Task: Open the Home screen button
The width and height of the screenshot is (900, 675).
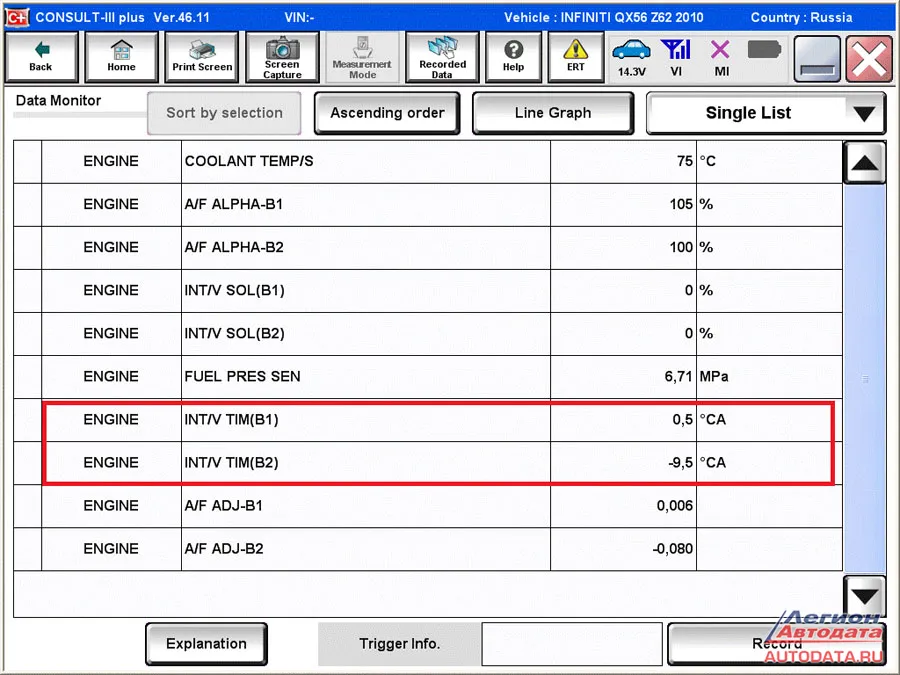Action: click(121, 57)
